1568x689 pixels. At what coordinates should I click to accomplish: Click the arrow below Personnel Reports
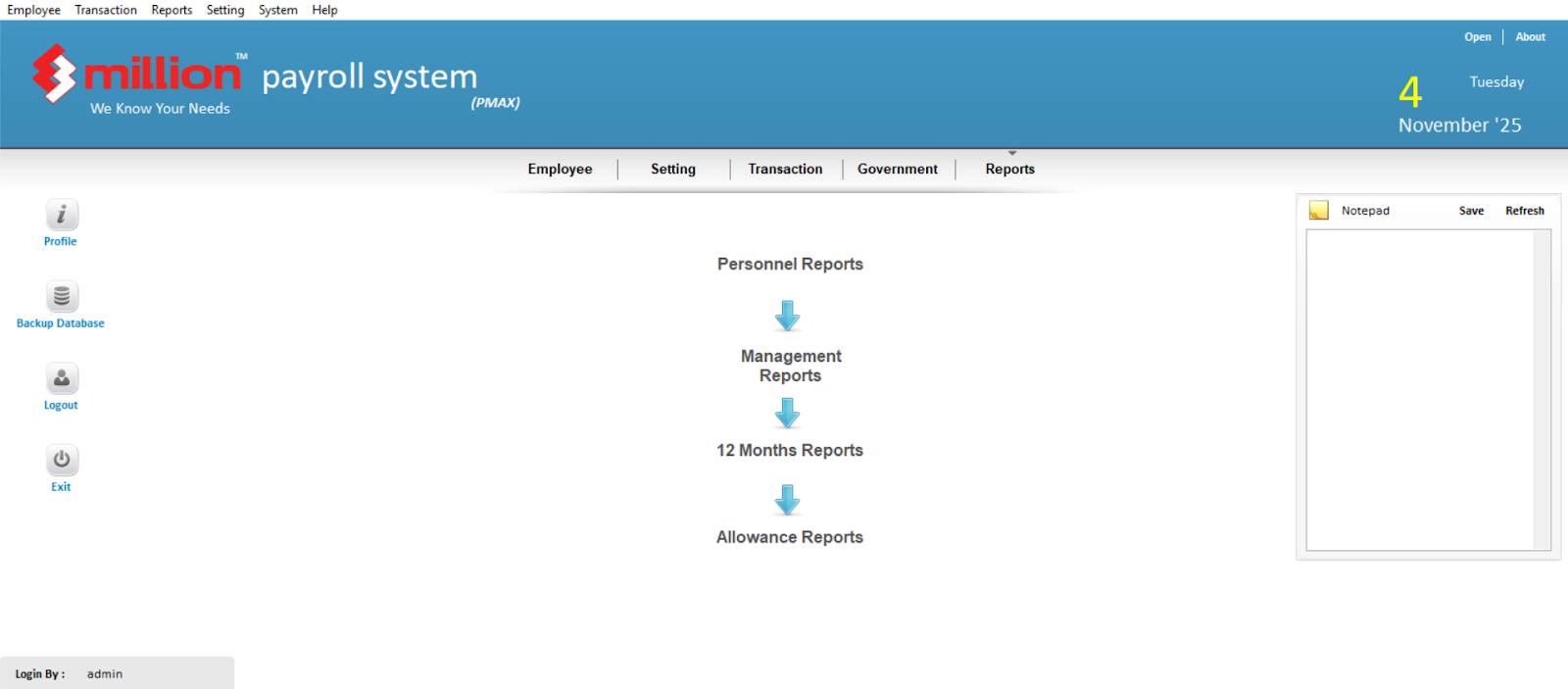pyautogui.click(x=788, y=316)
